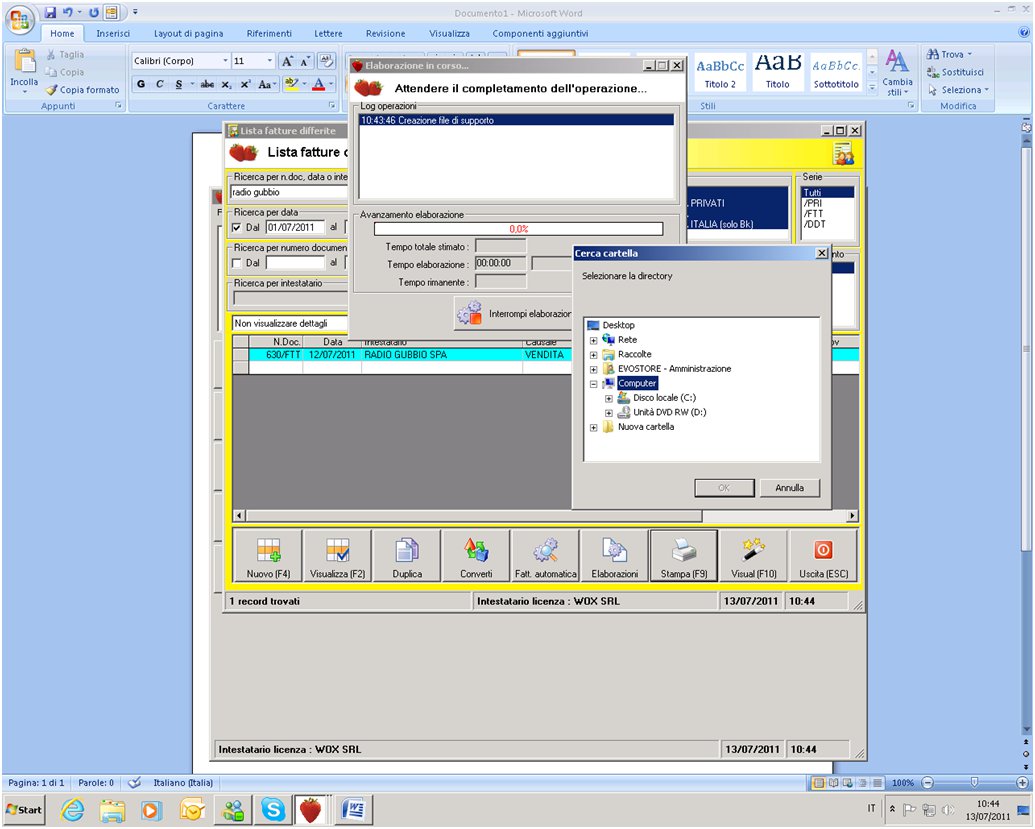Click the strikethrough abc icon
The height and width of the screenshot is (829, 1035).
(207, 84)
